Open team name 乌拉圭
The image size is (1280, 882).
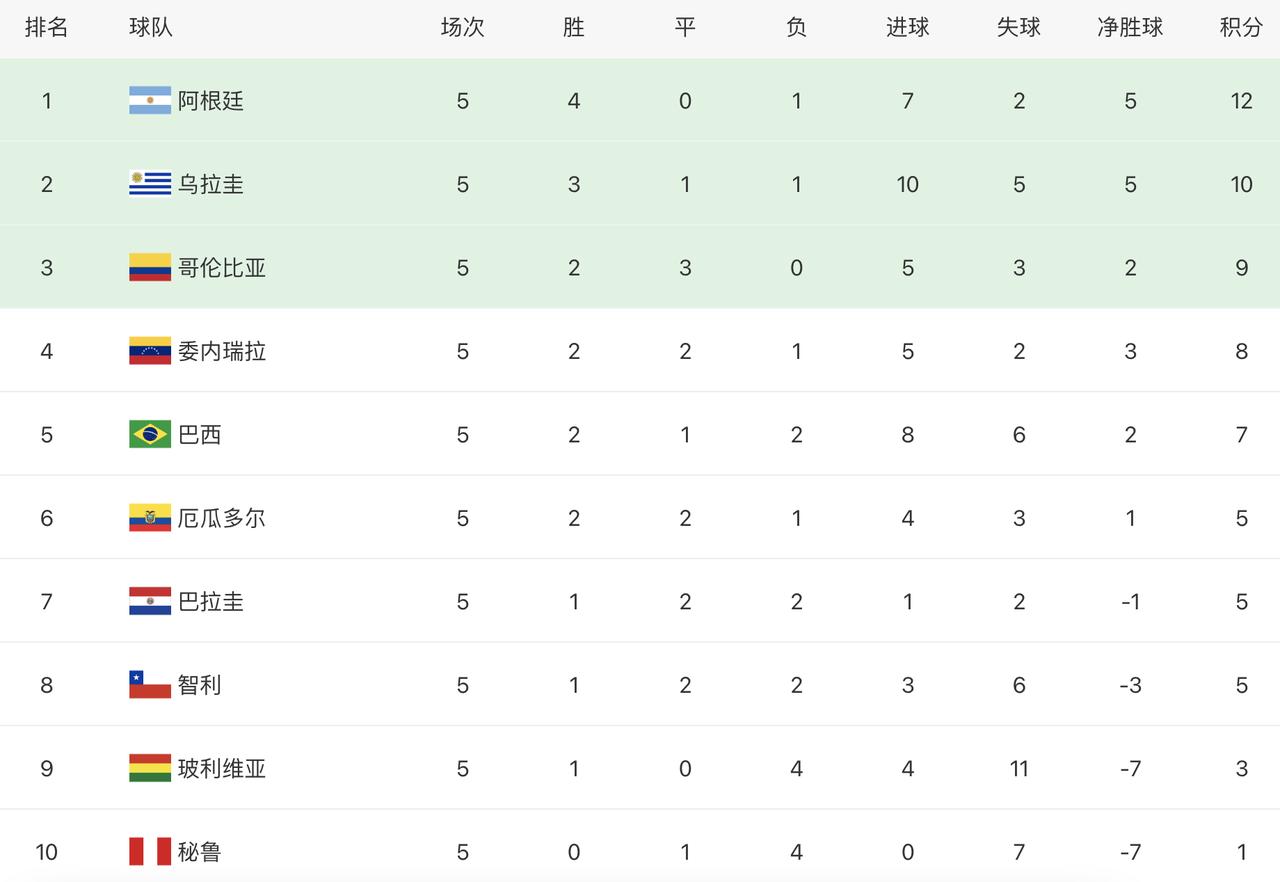[211, 184]
